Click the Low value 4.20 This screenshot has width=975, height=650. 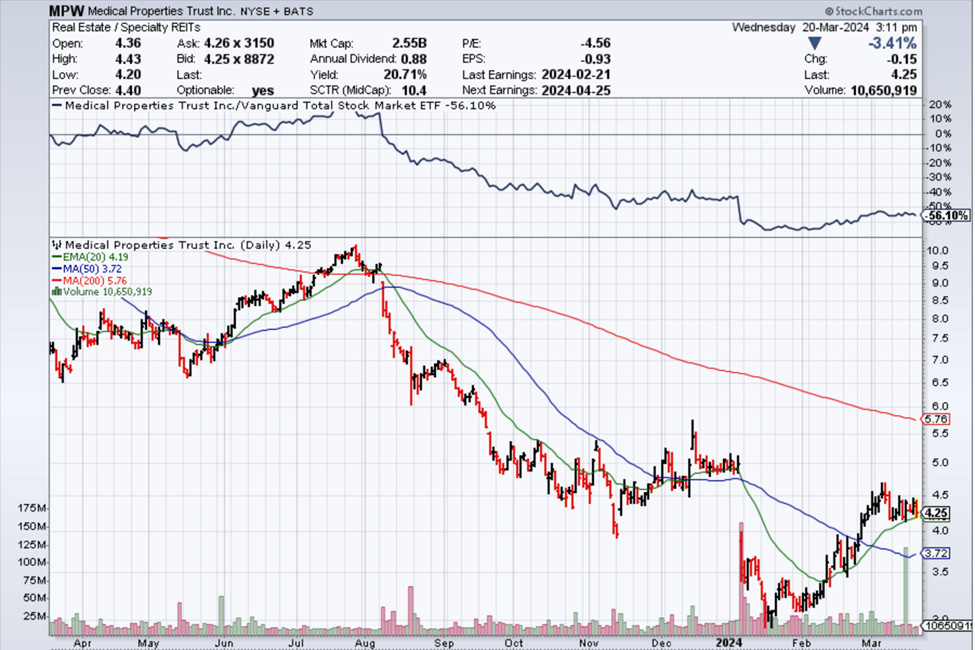[x=128, y=75]
